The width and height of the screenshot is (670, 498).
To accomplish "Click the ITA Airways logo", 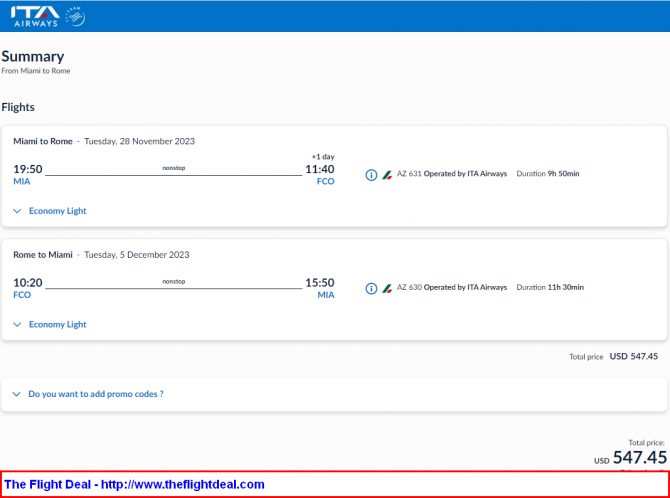I will (x=35, y=16).
